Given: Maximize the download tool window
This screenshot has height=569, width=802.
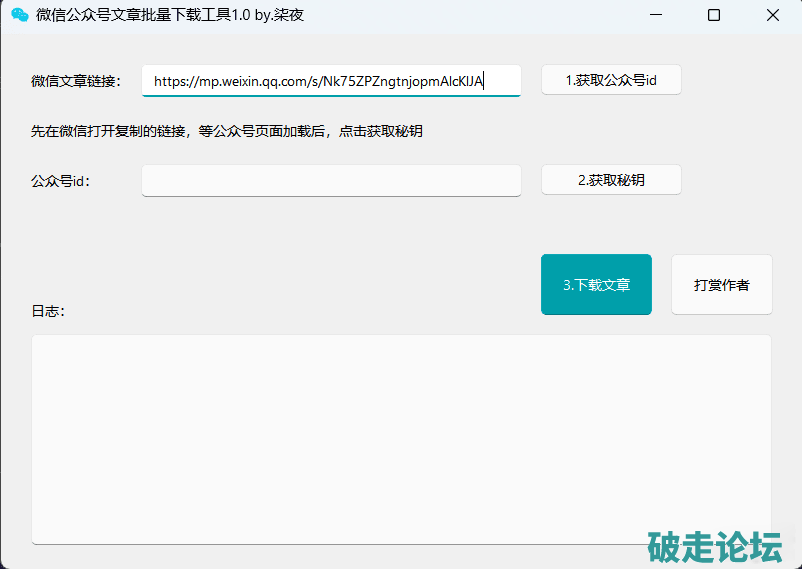Looking at the screenshot, I should click(714, 15).
